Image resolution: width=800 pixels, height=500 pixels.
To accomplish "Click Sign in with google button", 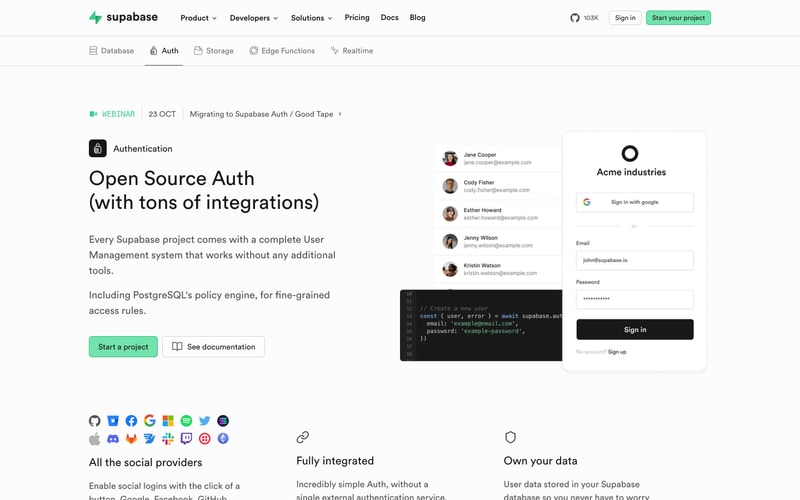I will [635, 202].
